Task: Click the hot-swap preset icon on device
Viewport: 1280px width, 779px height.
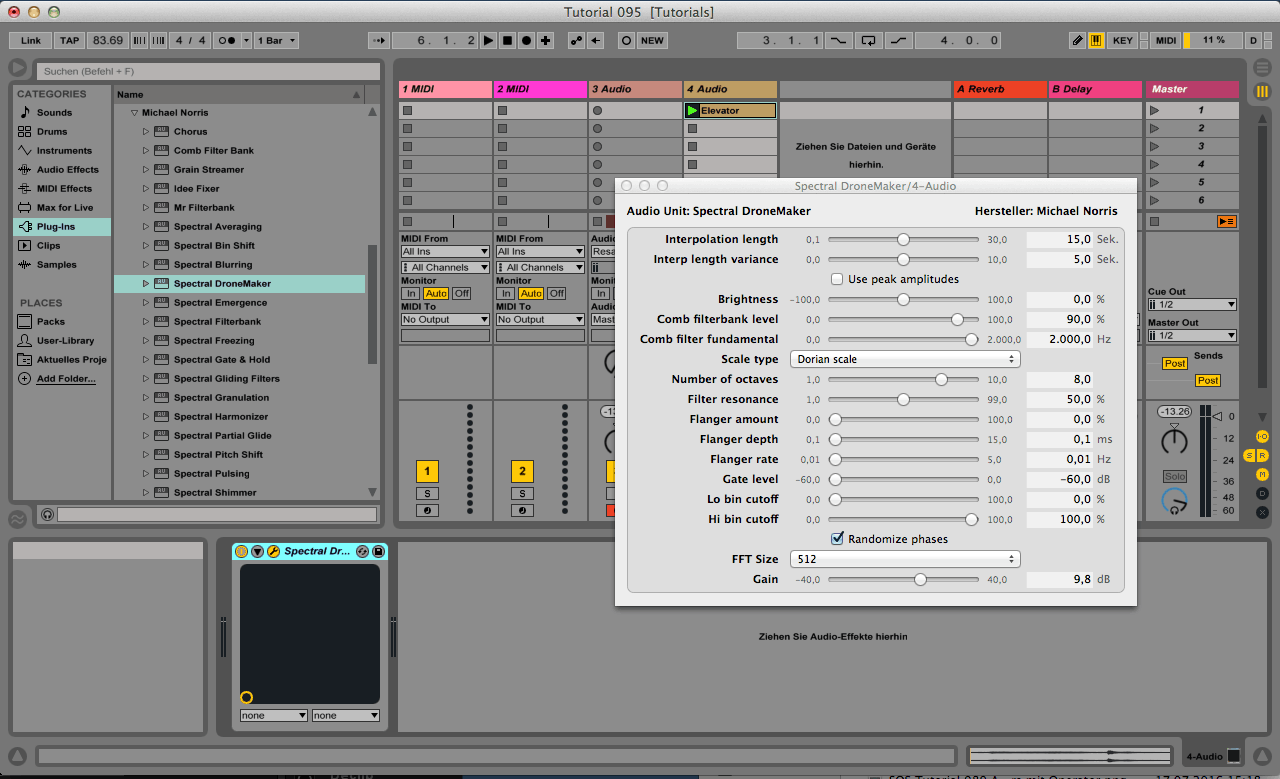Action: point(362,551)
